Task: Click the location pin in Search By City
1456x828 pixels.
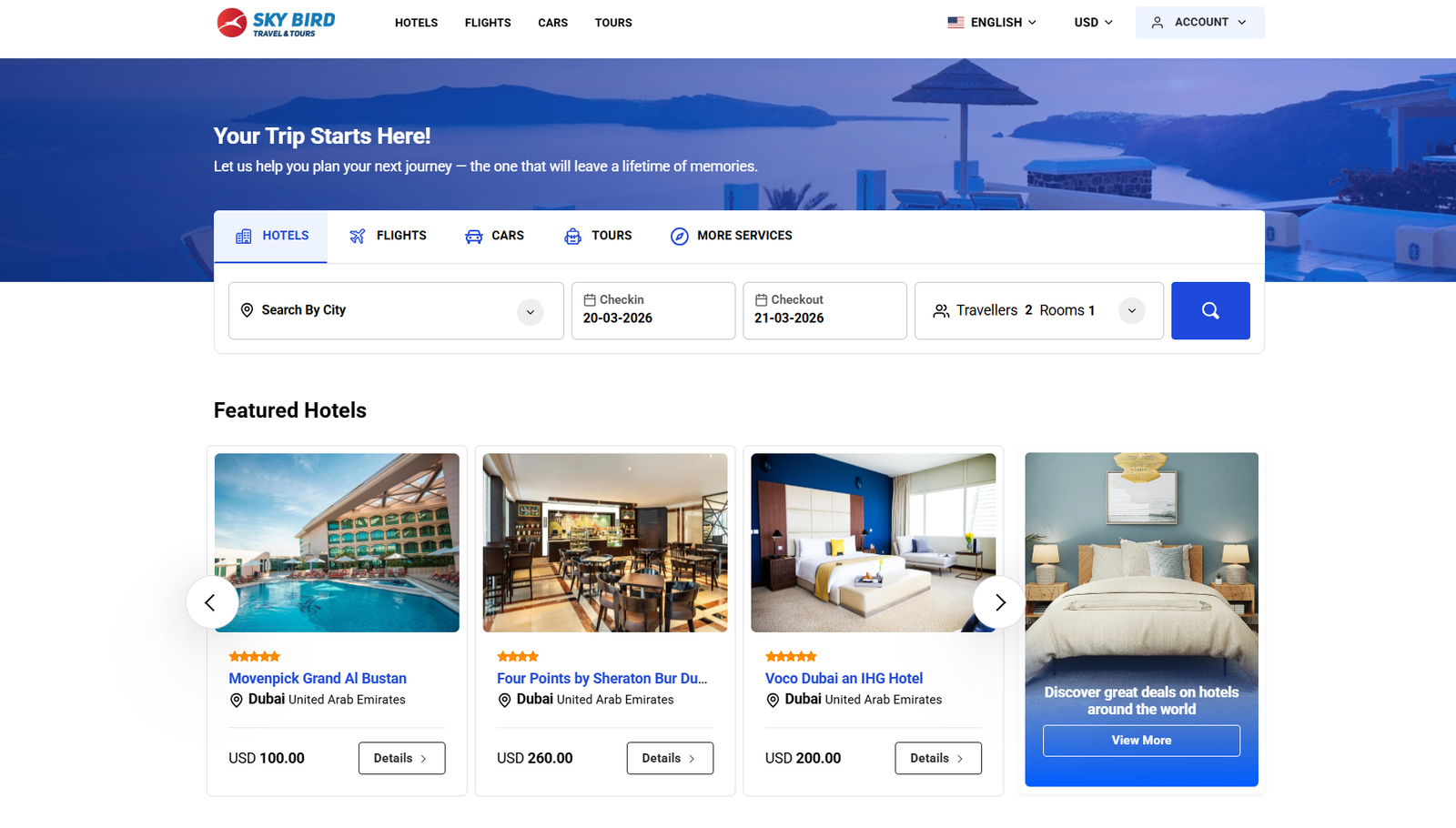Action: 247,310
